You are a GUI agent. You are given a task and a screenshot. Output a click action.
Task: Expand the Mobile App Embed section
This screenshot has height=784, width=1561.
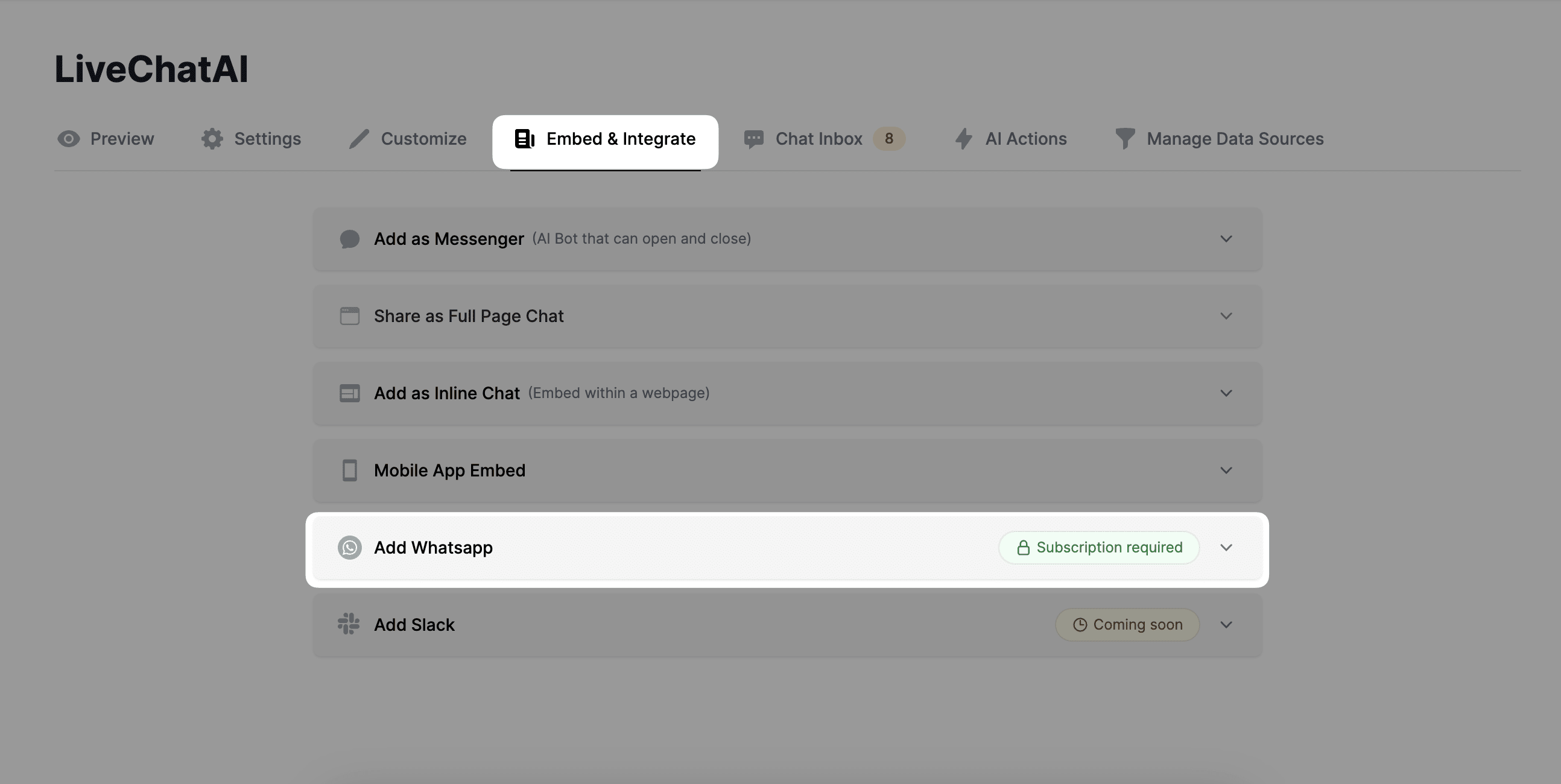[1226, 471]
